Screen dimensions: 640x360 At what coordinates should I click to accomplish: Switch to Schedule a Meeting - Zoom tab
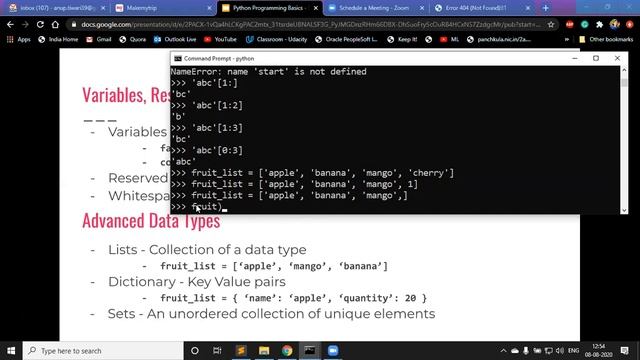[x=376, y=8]
